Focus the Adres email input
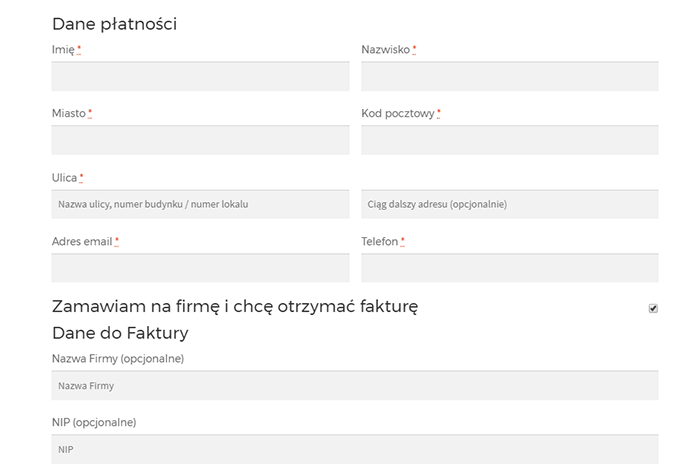700x473 pixels. point(200,268)
